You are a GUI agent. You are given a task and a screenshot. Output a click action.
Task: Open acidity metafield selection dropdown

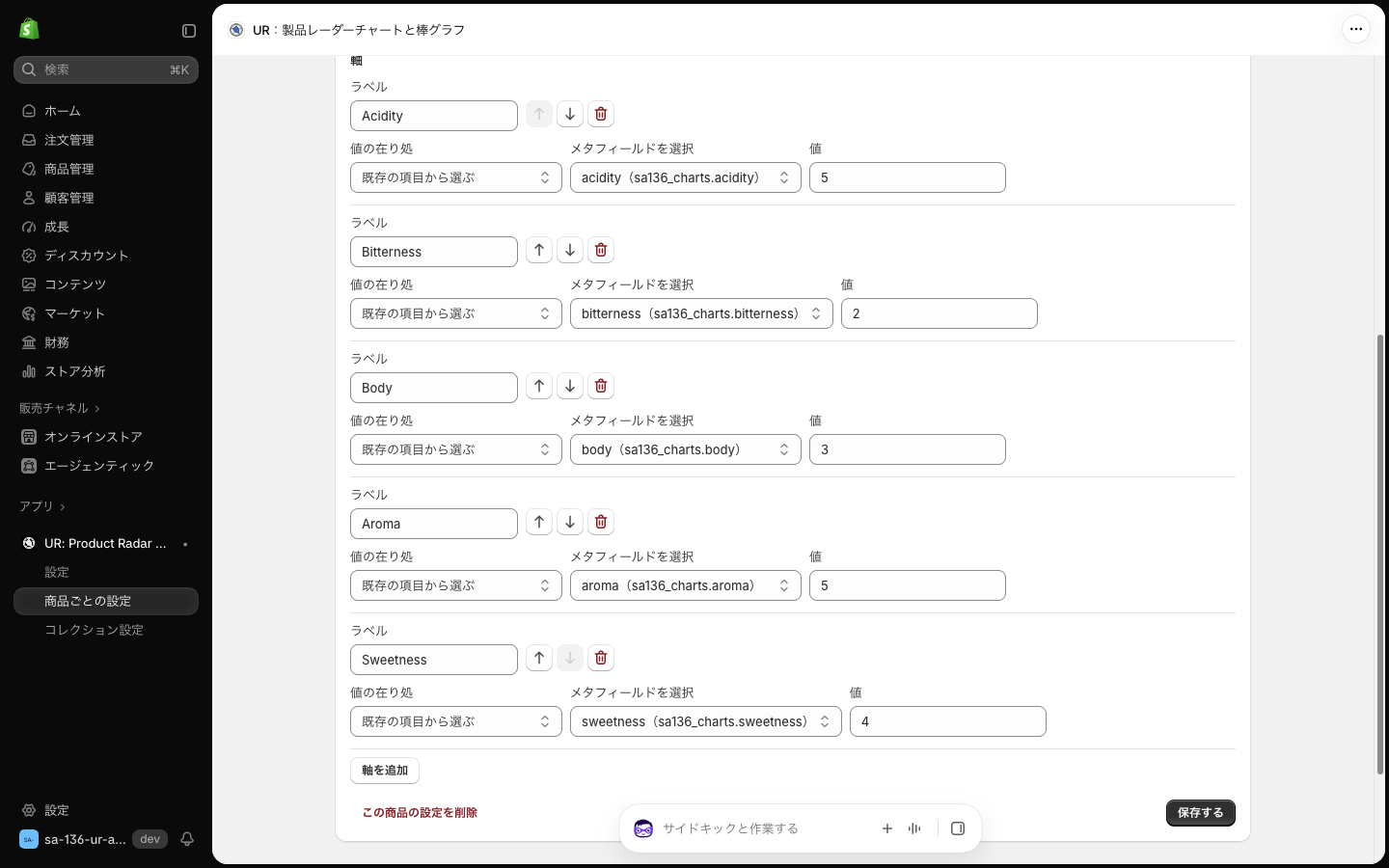point(686,177)
